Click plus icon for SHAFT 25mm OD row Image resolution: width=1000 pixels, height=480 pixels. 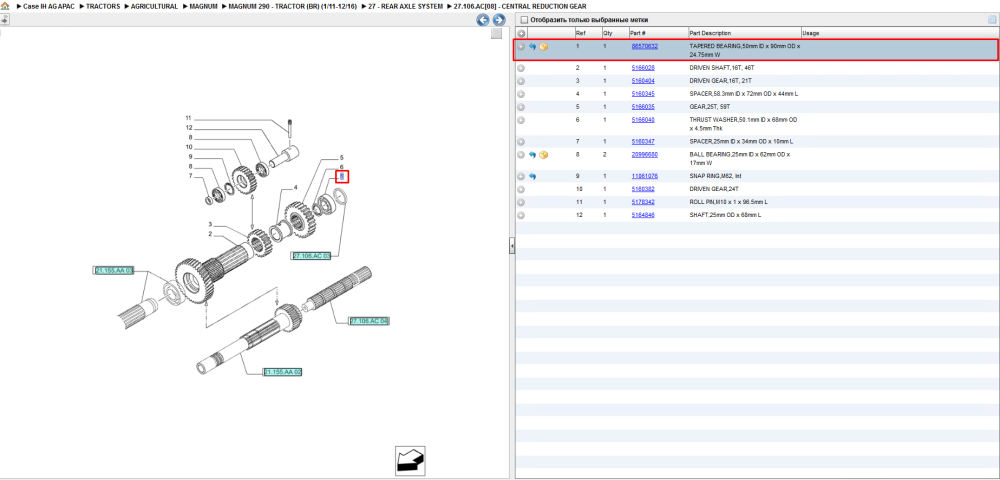(521, 215)
